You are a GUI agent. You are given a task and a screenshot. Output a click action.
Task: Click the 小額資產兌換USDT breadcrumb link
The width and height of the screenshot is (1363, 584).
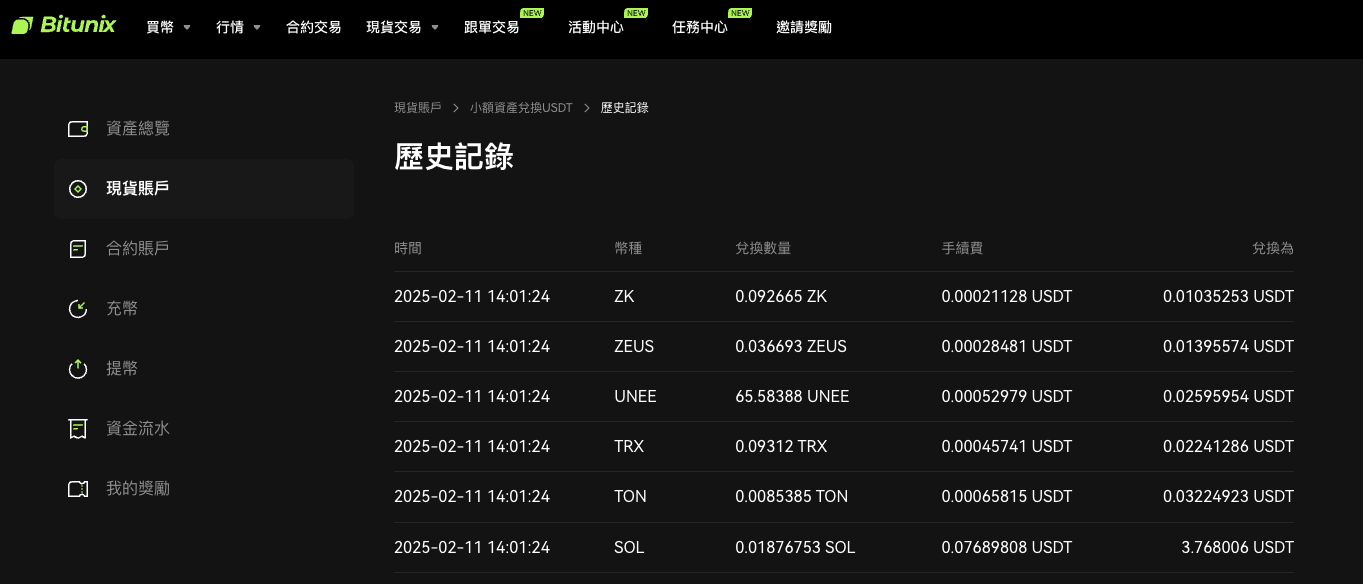521,107
